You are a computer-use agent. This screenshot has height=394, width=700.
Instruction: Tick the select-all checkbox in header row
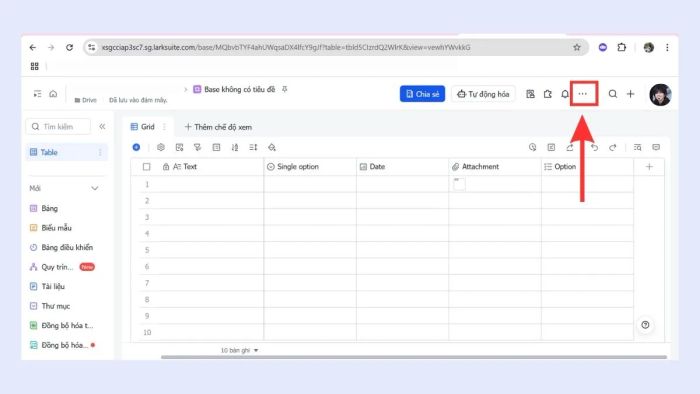pyautogui.click(x=146, y=167)
